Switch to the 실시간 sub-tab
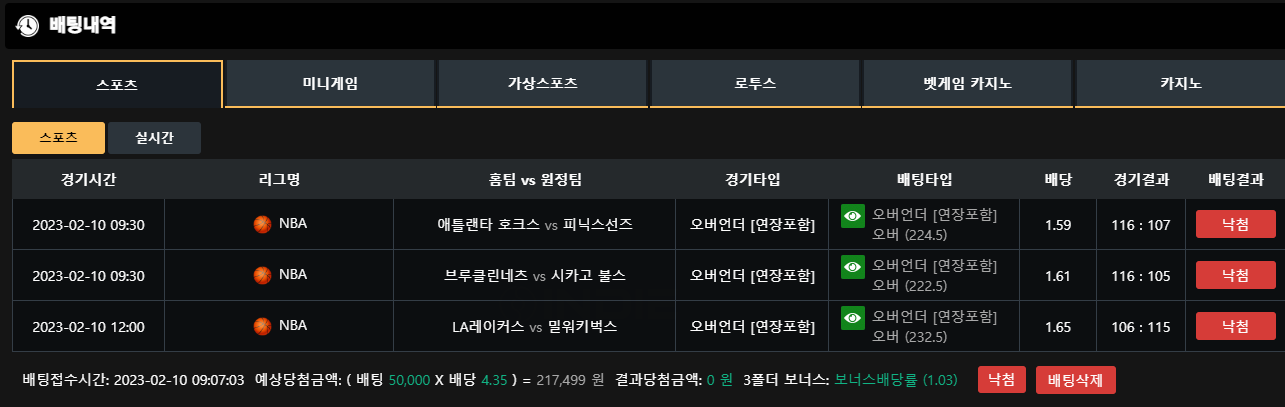 [x=154, y=138]
